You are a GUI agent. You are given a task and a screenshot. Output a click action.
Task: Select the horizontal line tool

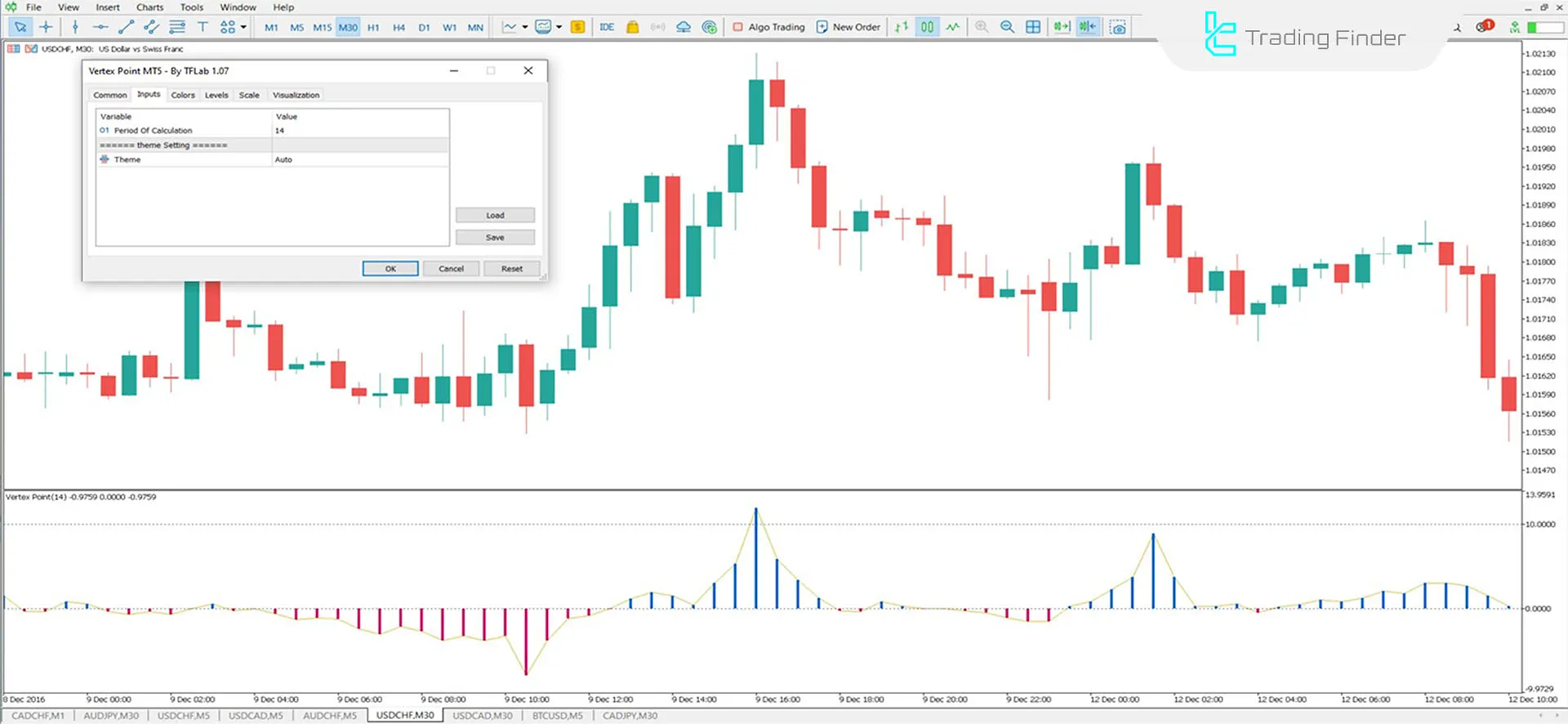[x=100, y=27]
